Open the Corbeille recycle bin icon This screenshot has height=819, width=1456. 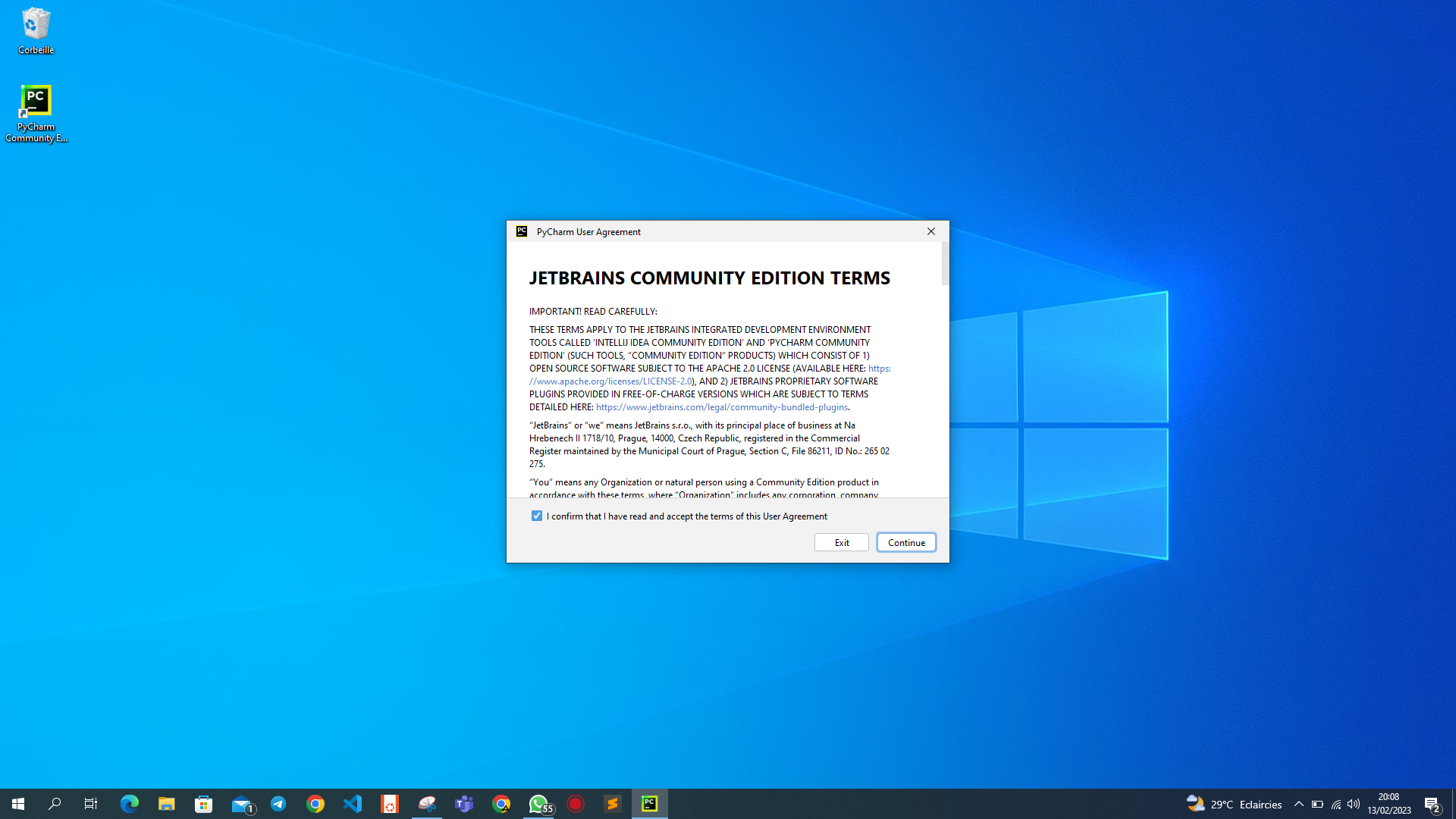point(36,31)
